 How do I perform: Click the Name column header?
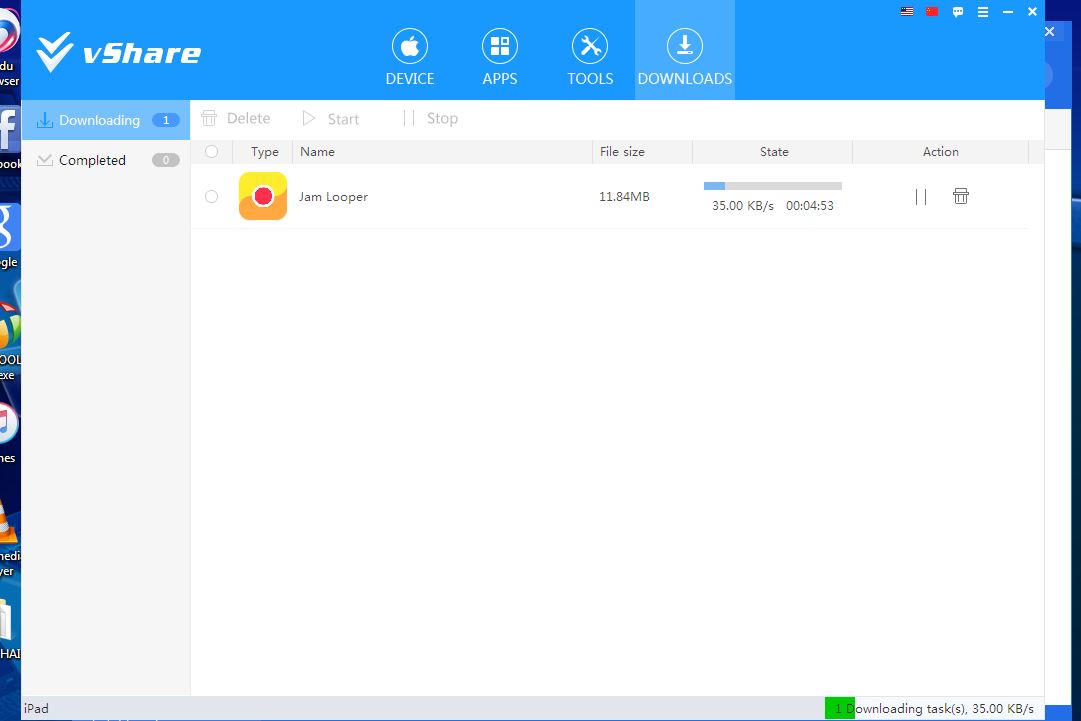(x=443, y=152)
